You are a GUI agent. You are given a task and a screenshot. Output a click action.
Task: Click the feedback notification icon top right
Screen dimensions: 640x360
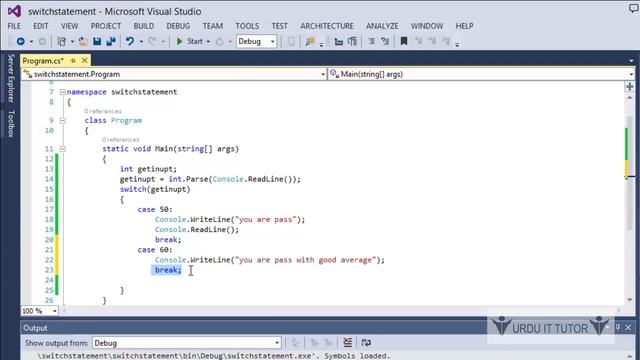coord(633,8)
